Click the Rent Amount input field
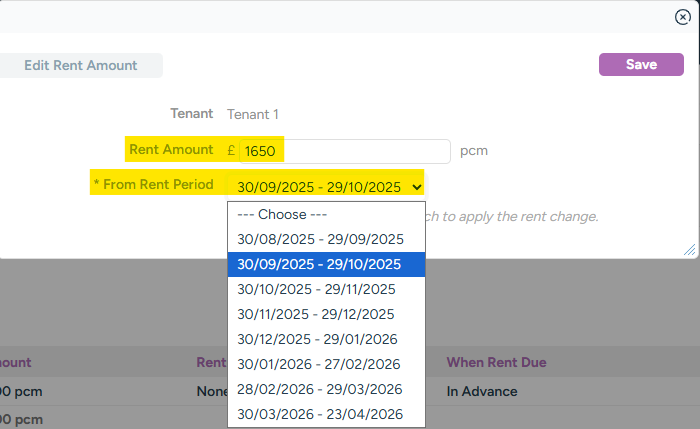 click(x=345, y=151)
